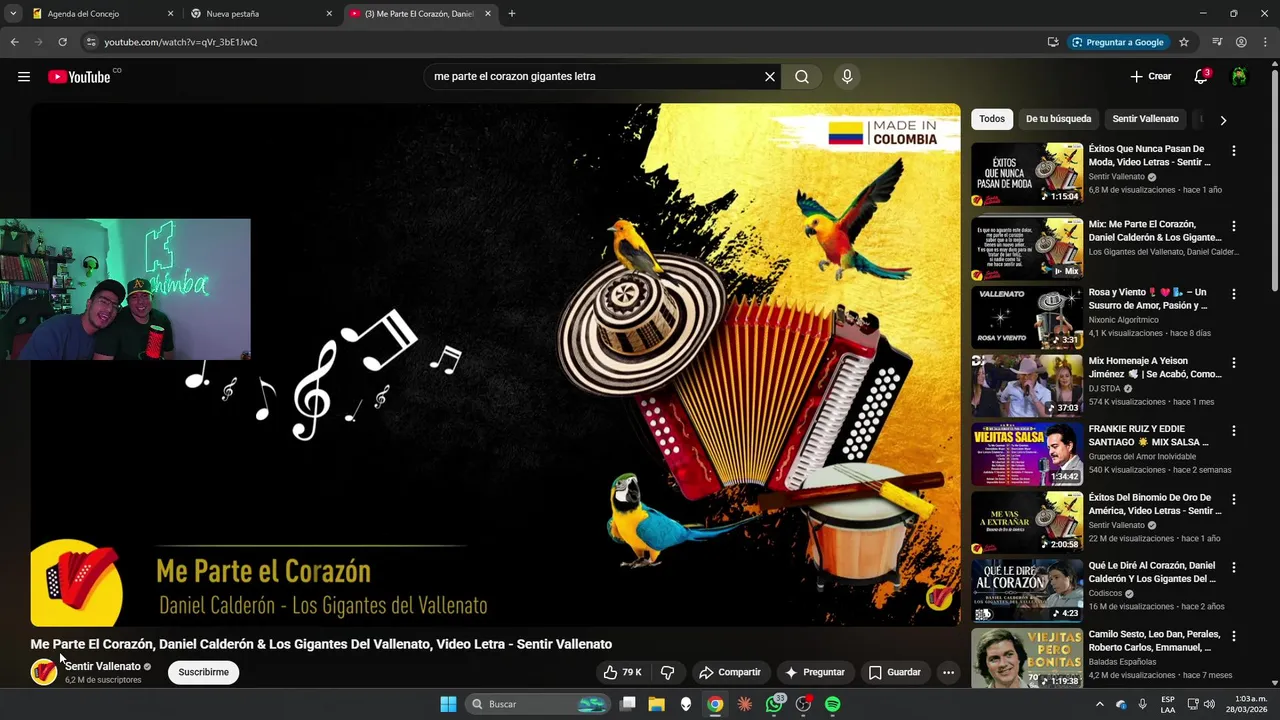Open Sentir Vallenato channel name link
1280x720 pixels.
pyautogui.click(x=103, y=666)
